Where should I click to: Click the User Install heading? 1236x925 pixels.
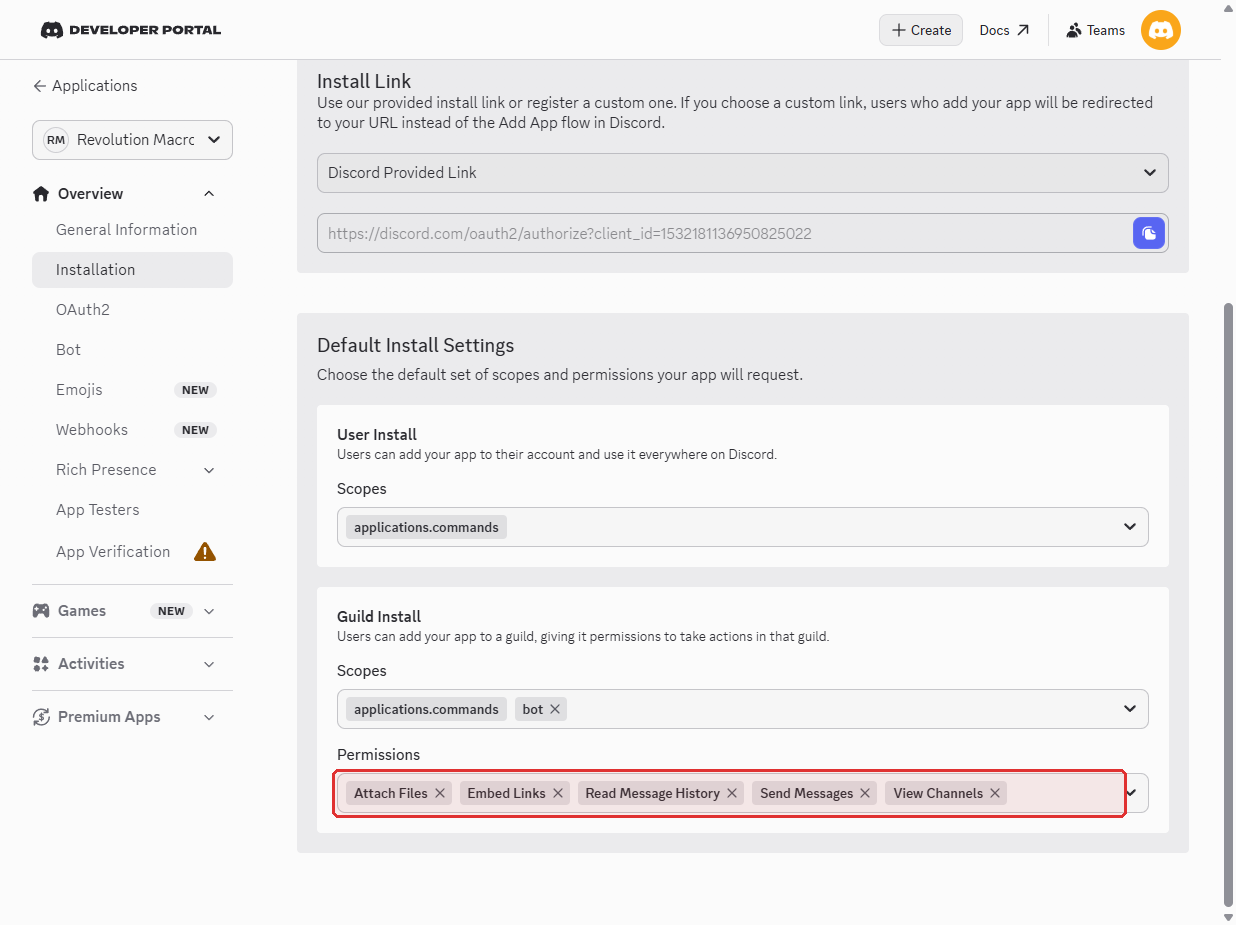click(x=377, y=434)
